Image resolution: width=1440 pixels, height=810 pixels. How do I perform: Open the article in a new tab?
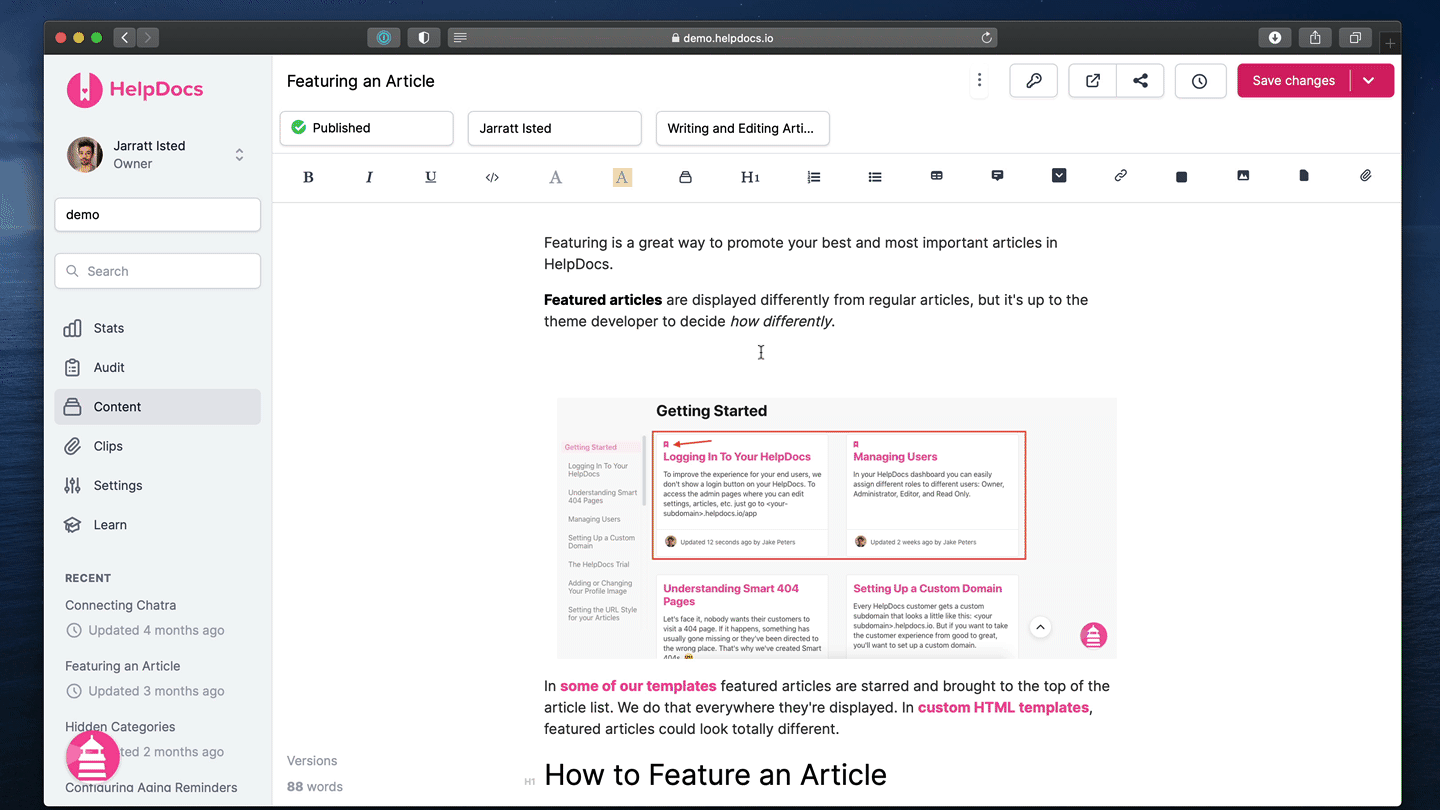pos(1093,81)
